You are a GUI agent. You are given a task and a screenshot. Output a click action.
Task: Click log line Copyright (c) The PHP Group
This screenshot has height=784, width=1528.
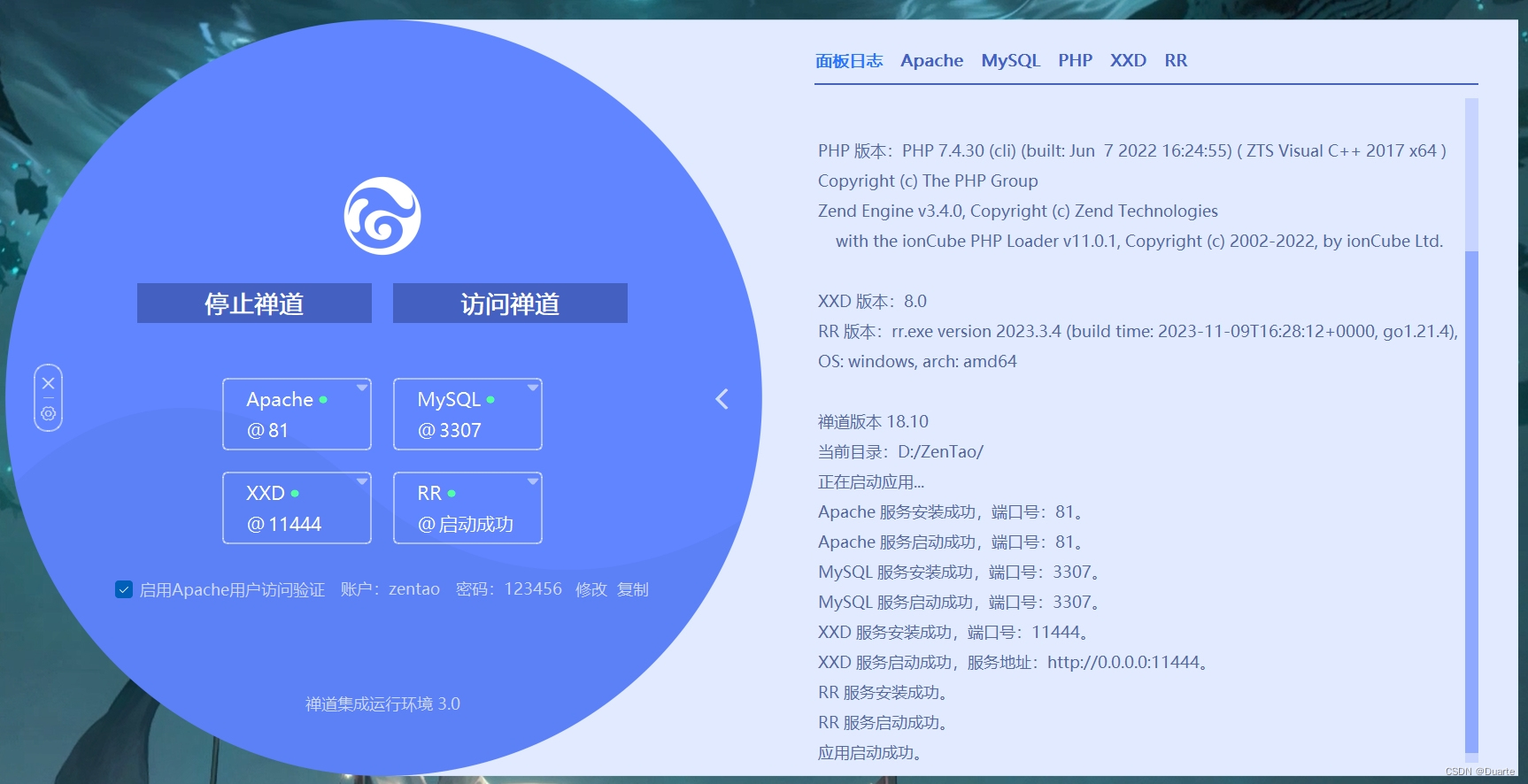(x=928, y=181)
